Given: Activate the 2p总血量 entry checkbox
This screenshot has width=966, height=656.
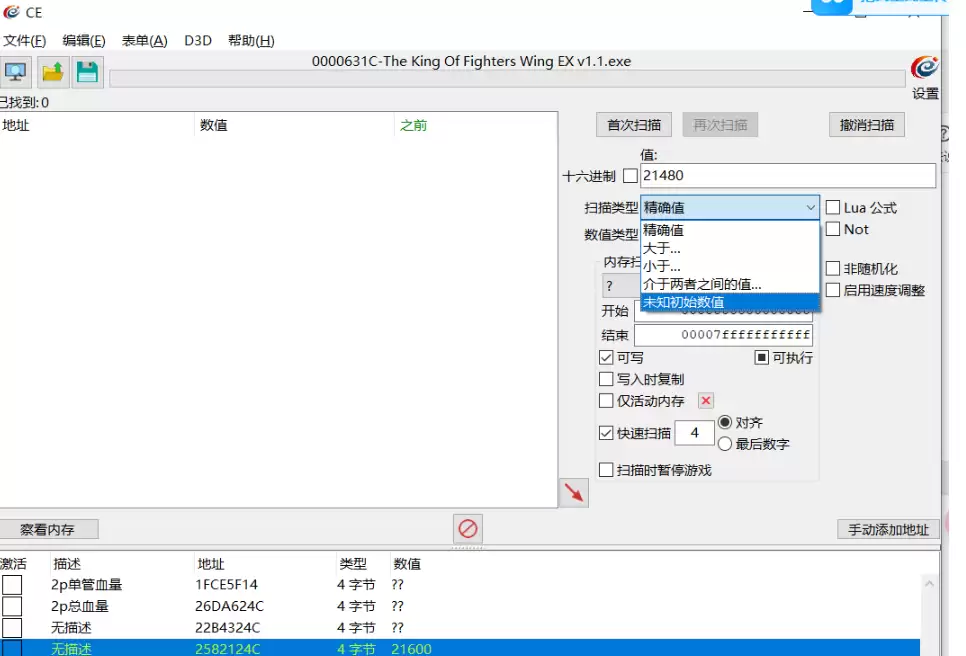Looking at the screenshot, I should pos(12,606).
